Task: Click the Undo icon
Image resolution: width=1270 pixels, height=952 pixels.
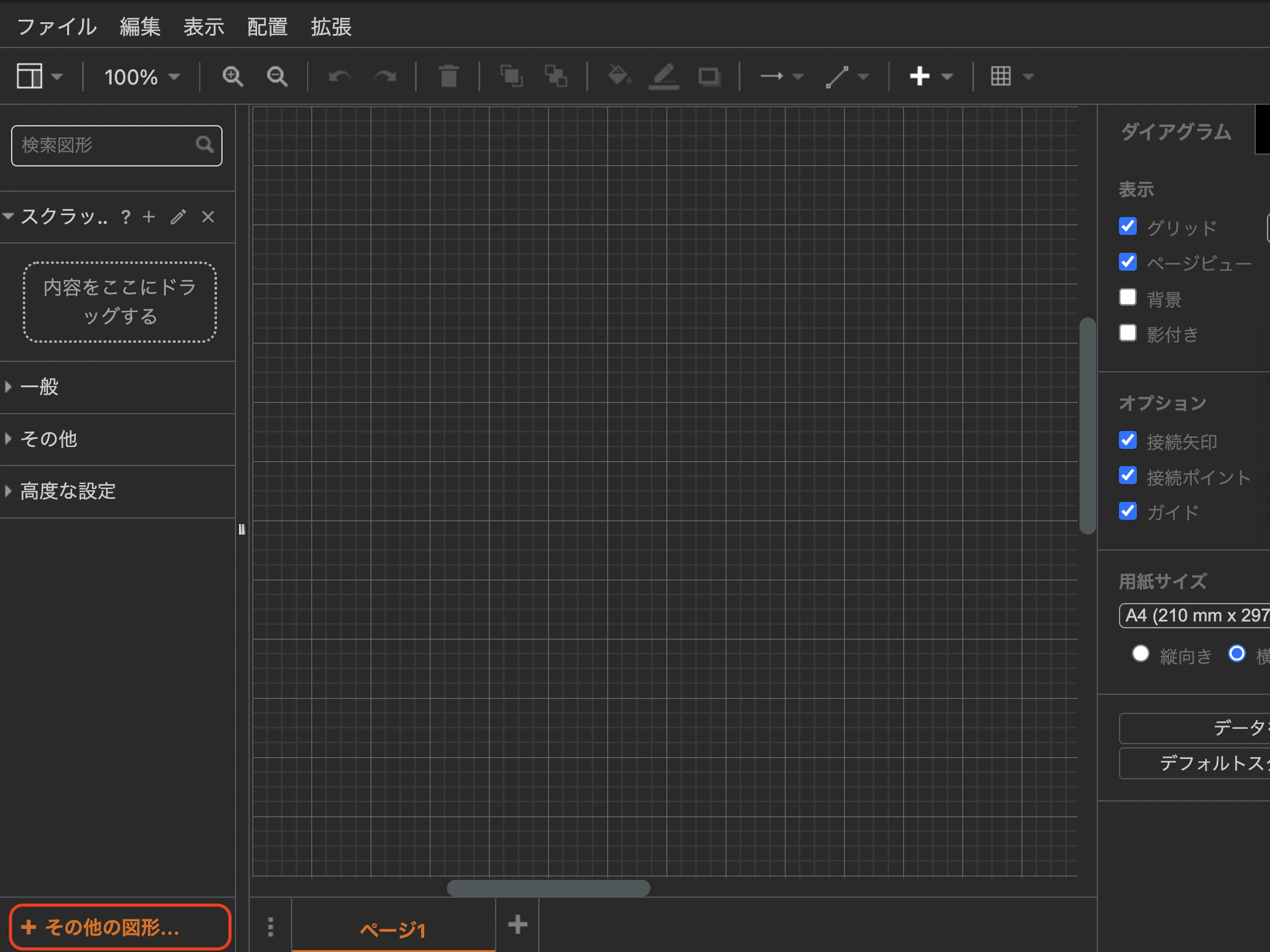Action: tap(339, 76)
